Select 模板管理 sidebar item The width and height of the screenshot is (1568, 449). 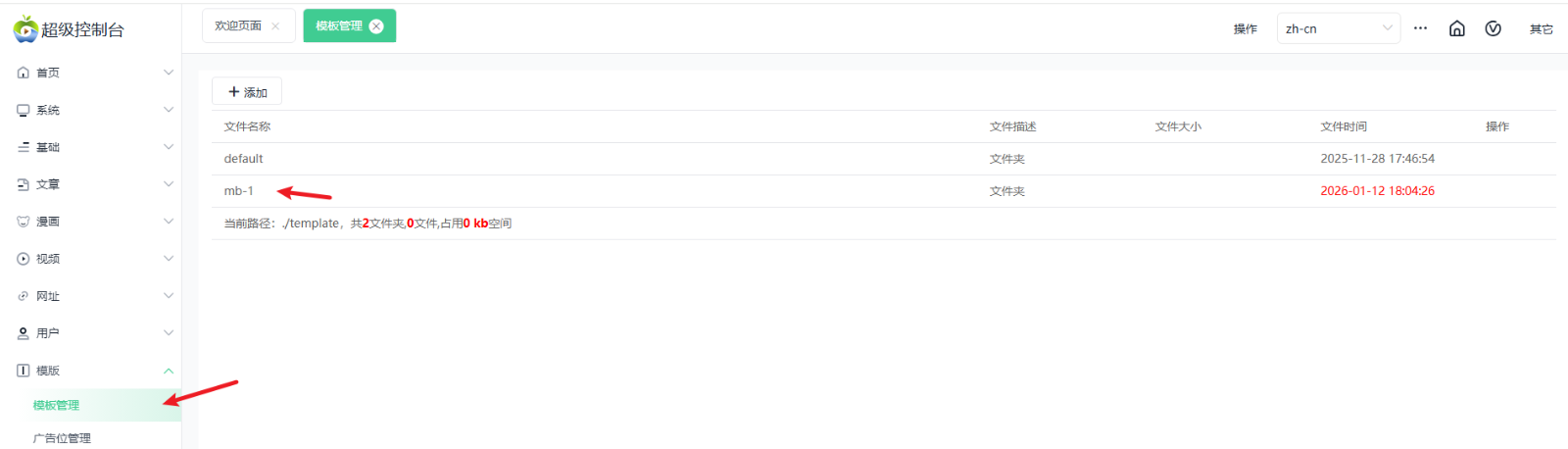(57, 405)
